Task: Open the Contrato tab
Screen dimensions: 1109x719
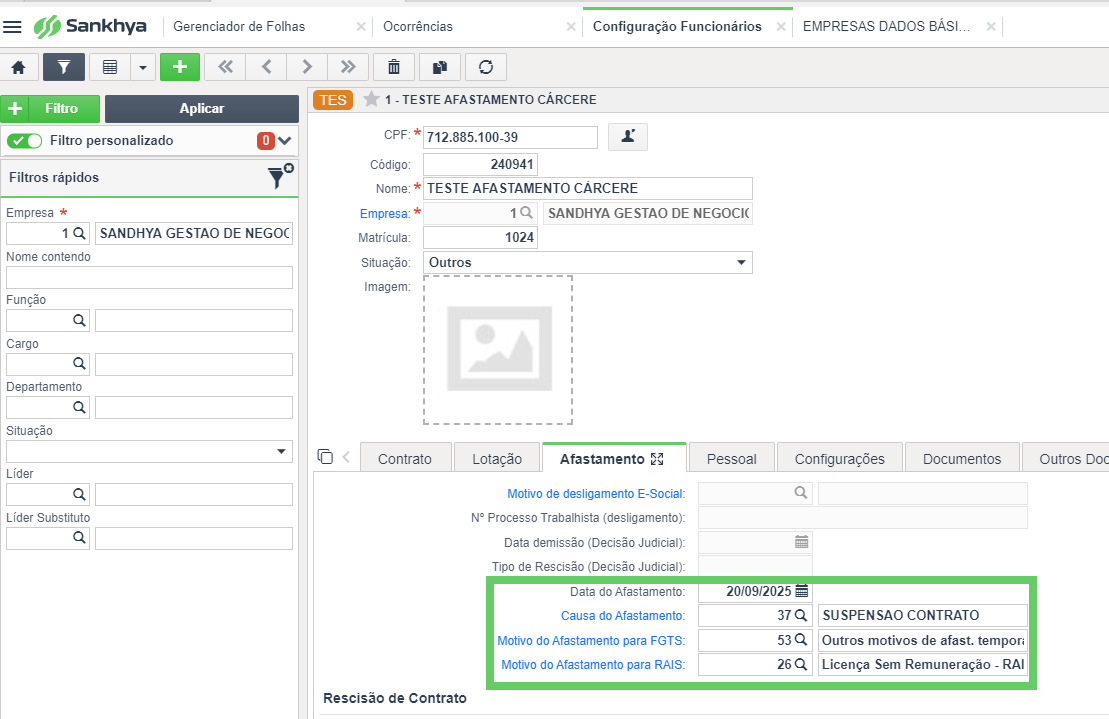Action: point(405,459)
